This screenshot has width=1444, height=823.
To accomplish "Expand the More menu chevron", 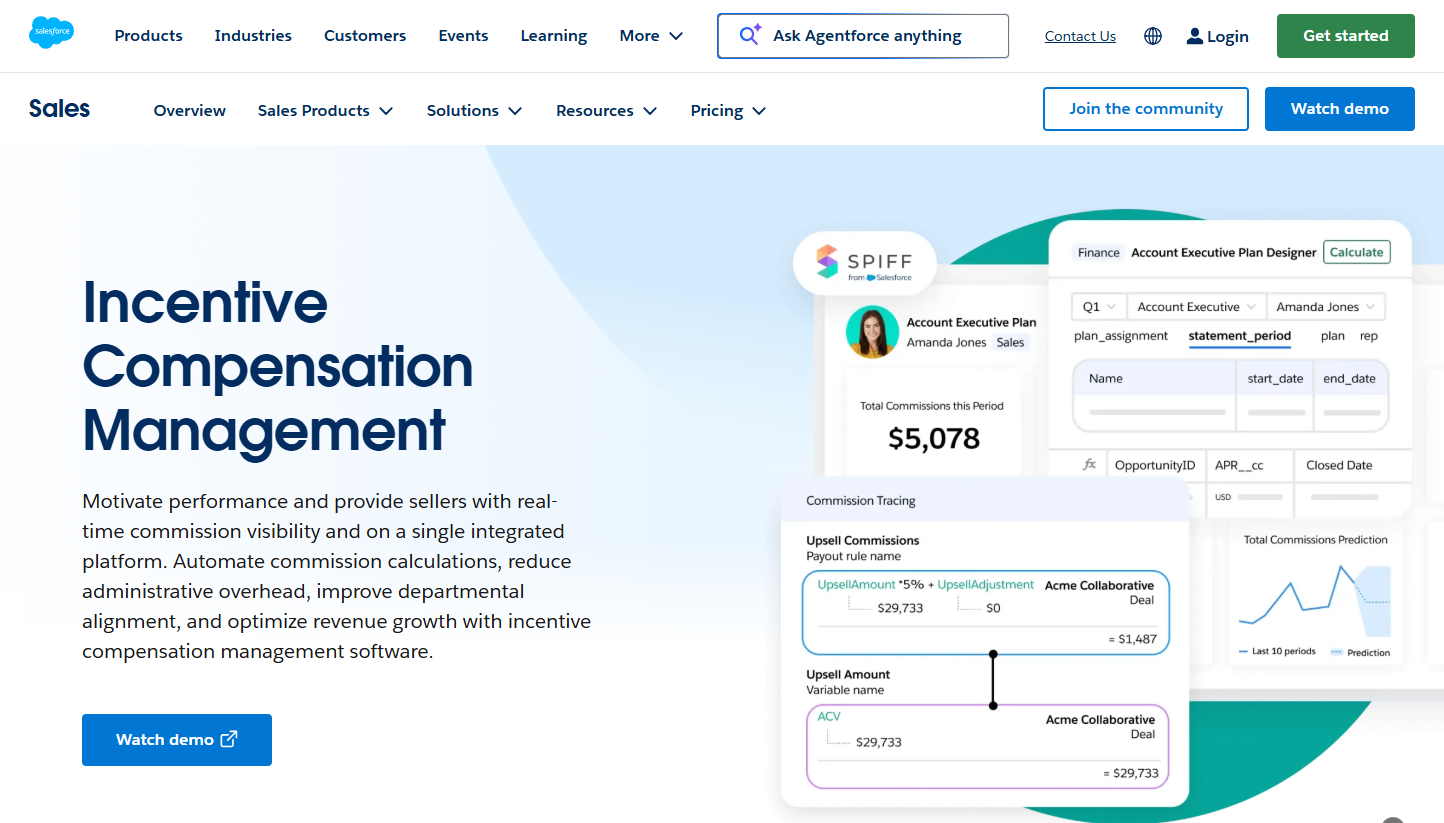I will [x=676, y=36].
